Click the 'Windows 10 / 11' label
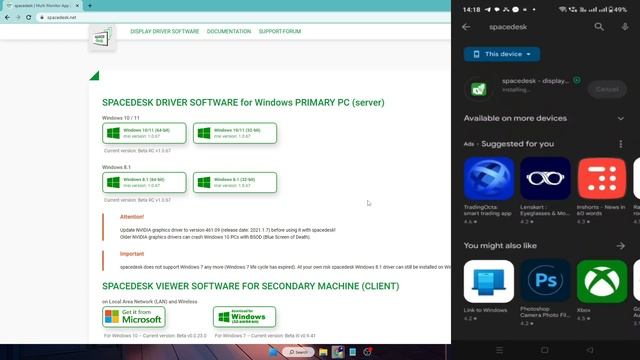640x360 pixels. coord(121,118)
